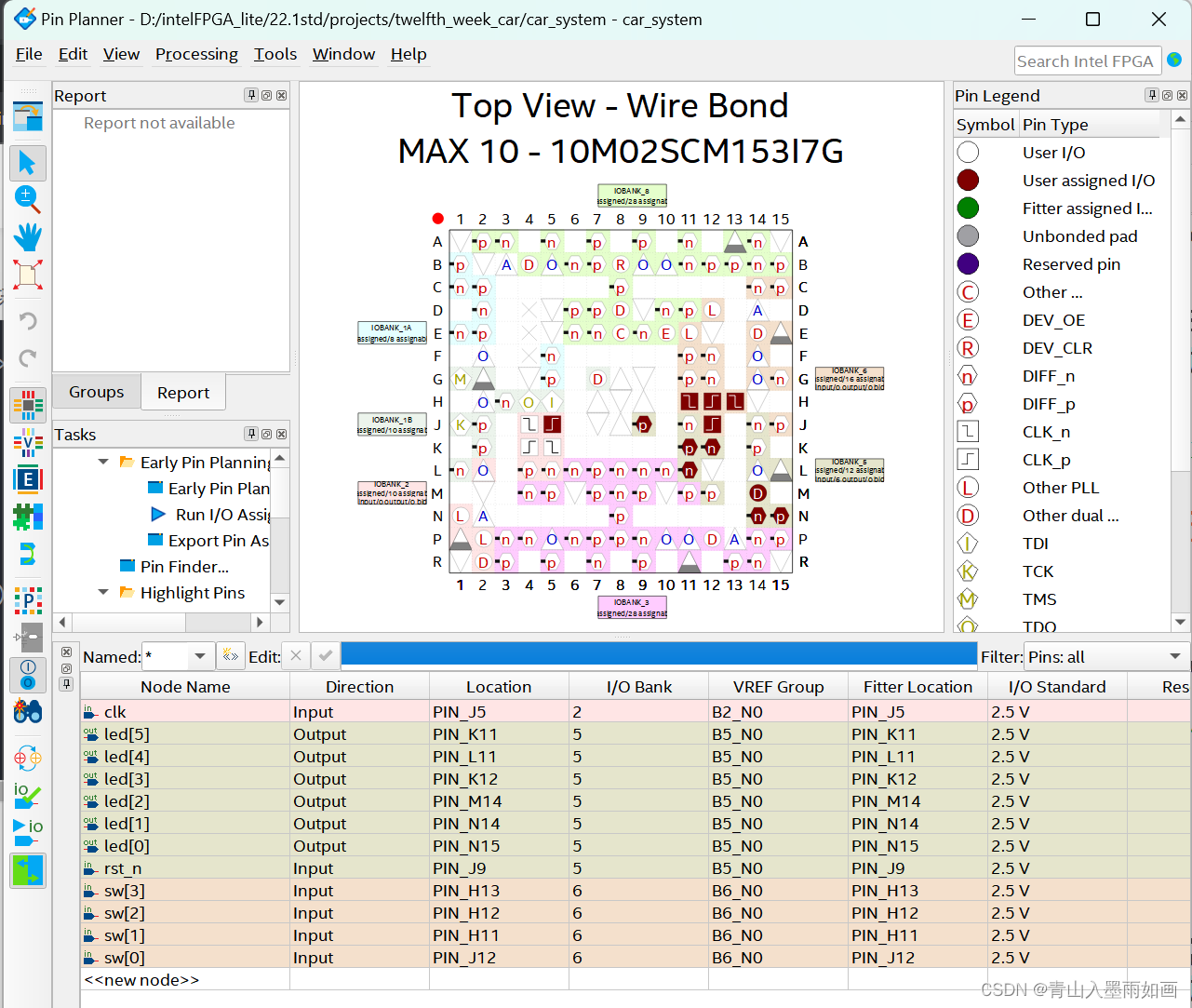
Task: Show edges with the E icon
Action: [x=28, y=479]
